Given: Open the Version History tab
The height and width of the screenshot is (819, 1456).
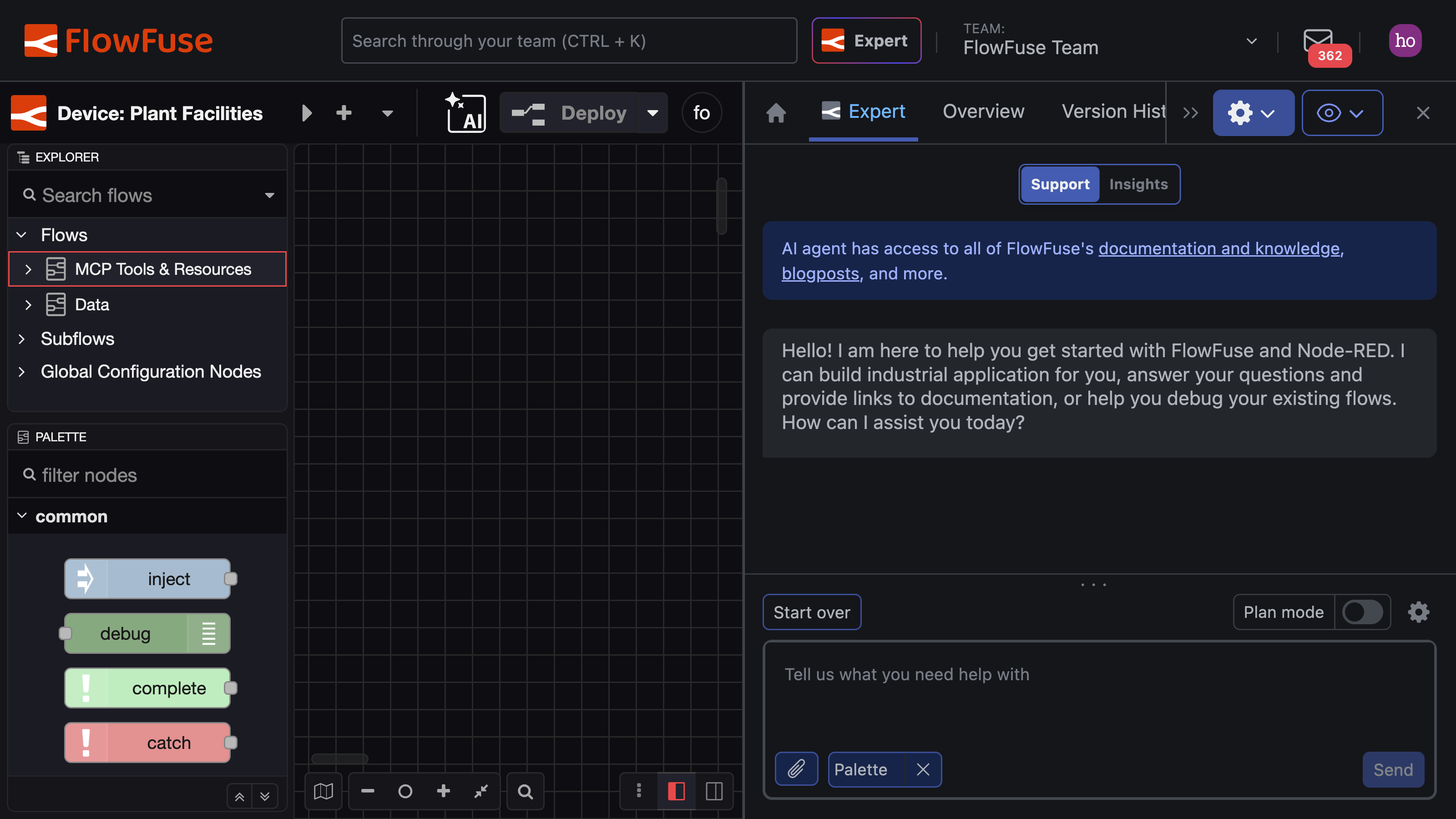Looking at the screenshot, I should click(1113, 111).
